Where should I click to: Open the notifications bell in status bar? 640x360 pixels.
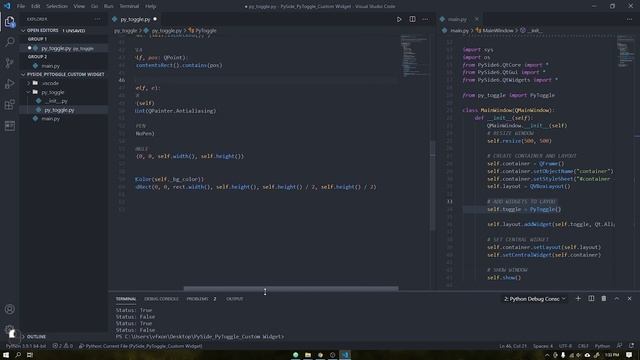(631, 346)
